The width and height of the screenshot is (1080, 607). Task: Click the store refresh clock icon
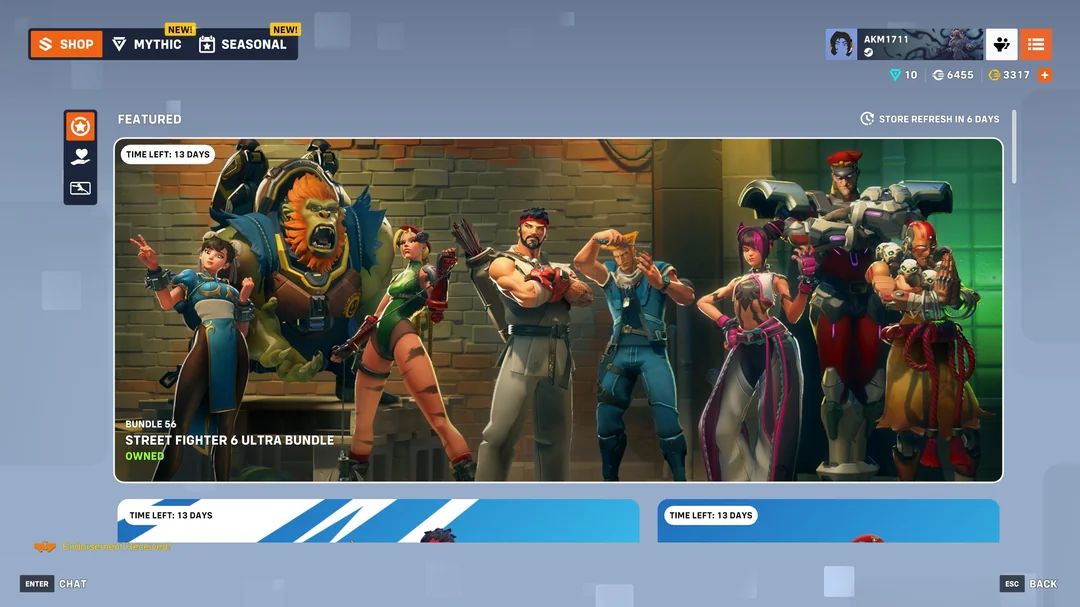tap(866, 118)
